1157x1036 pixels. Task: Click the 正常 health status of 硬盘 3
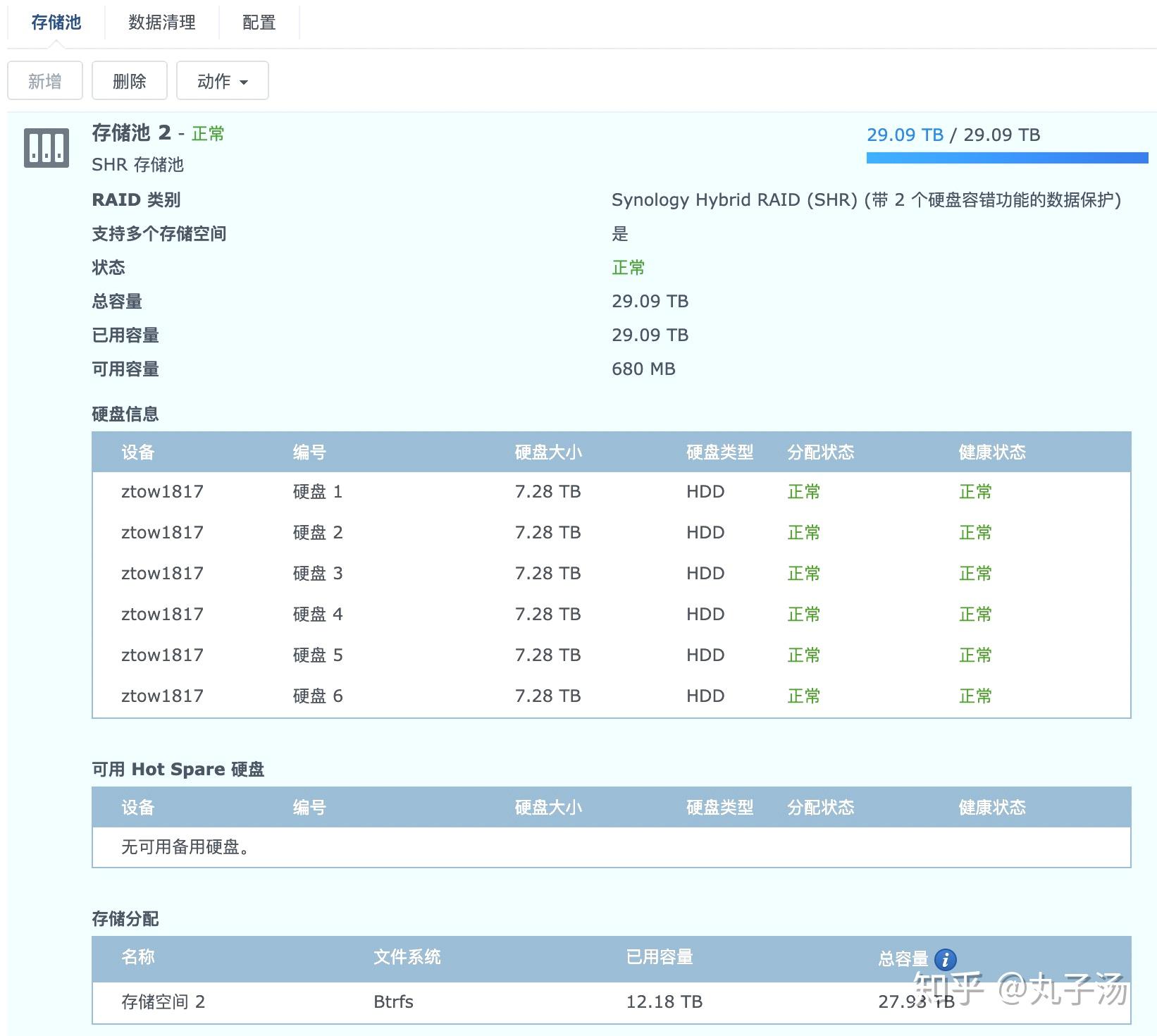pos(975,573)
